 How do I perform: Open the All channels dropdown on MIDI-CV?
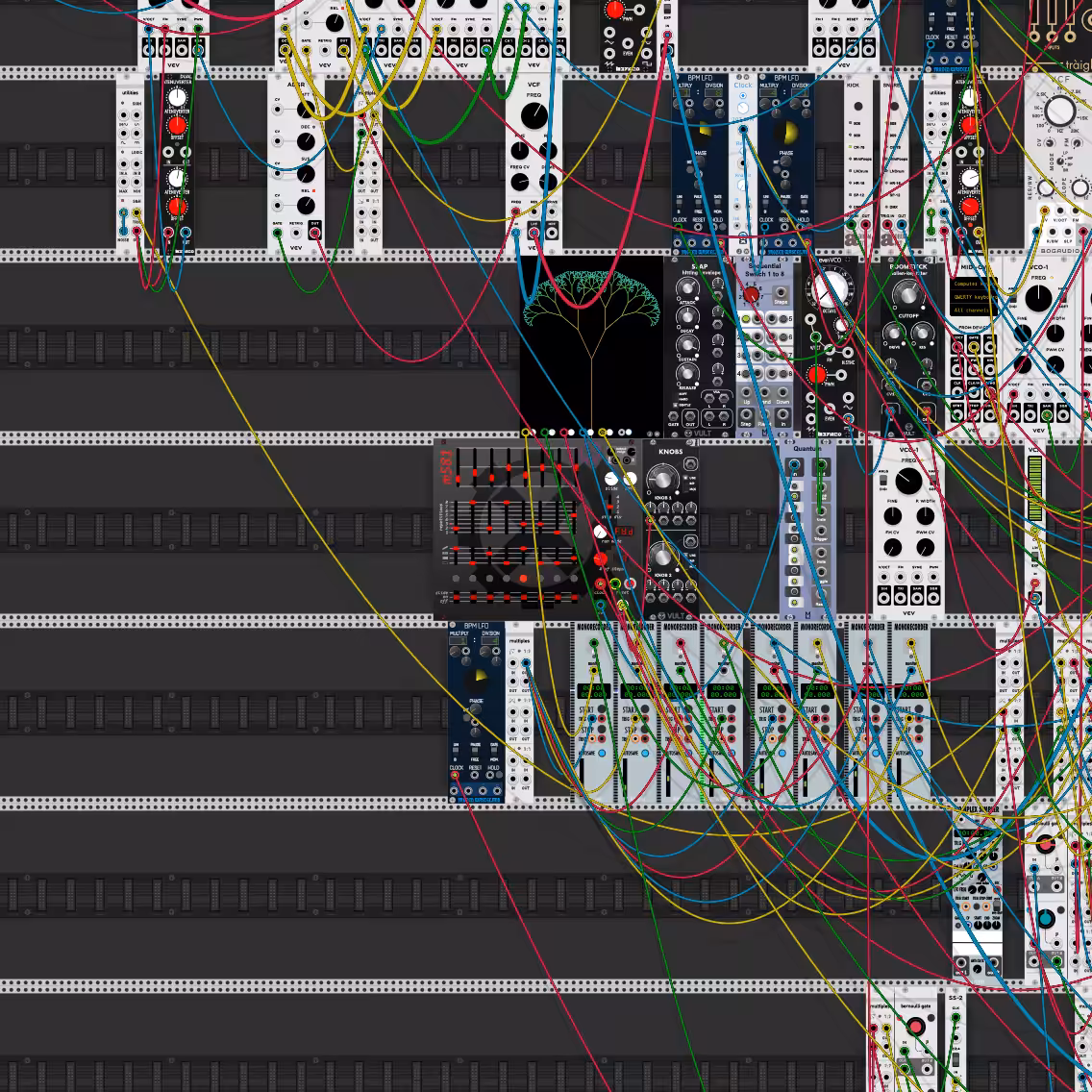tap(972, 310)
